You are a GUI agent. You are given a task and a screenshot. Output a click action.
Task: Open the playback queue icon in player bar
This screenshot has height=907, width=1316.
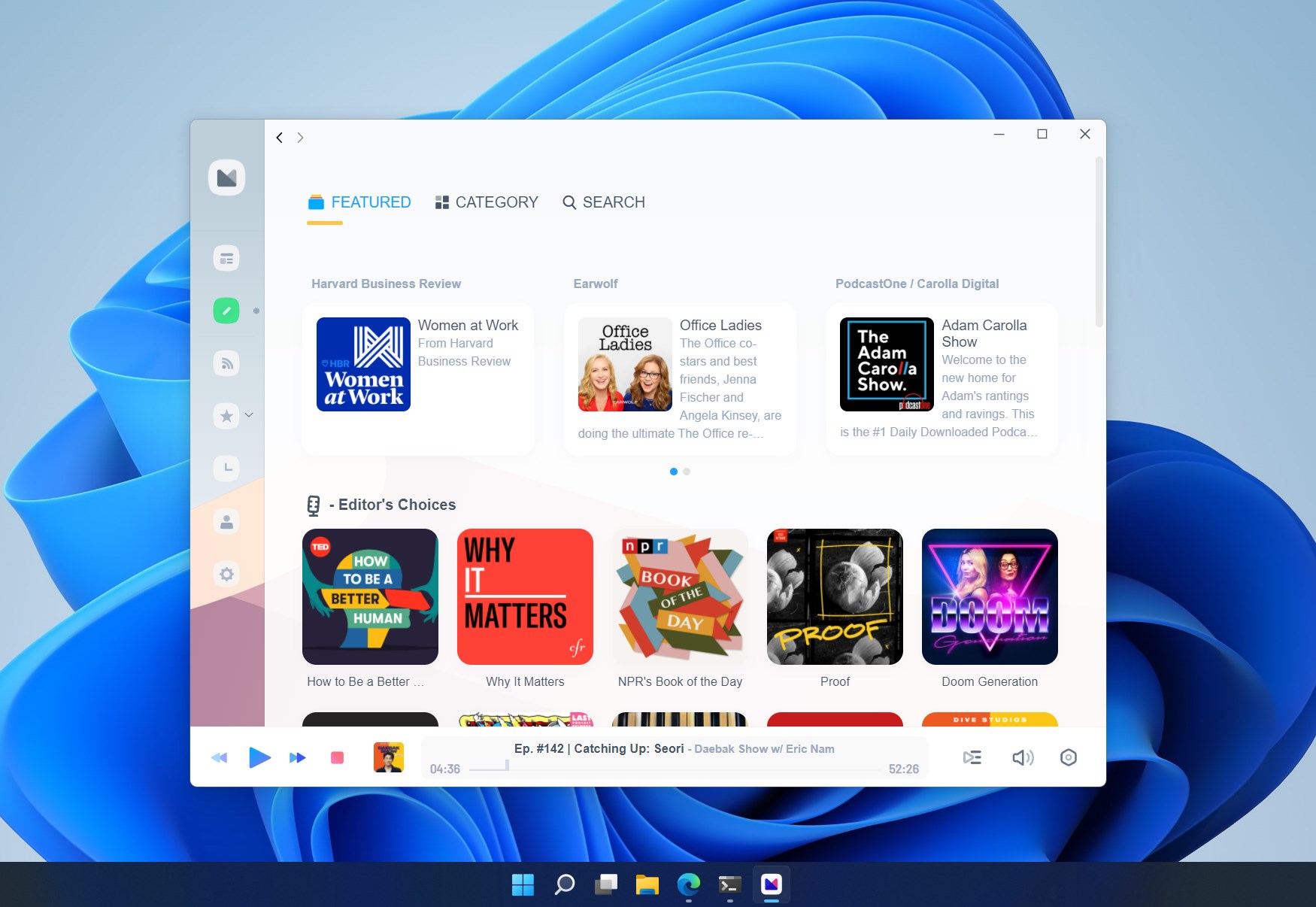coord(972,757)
